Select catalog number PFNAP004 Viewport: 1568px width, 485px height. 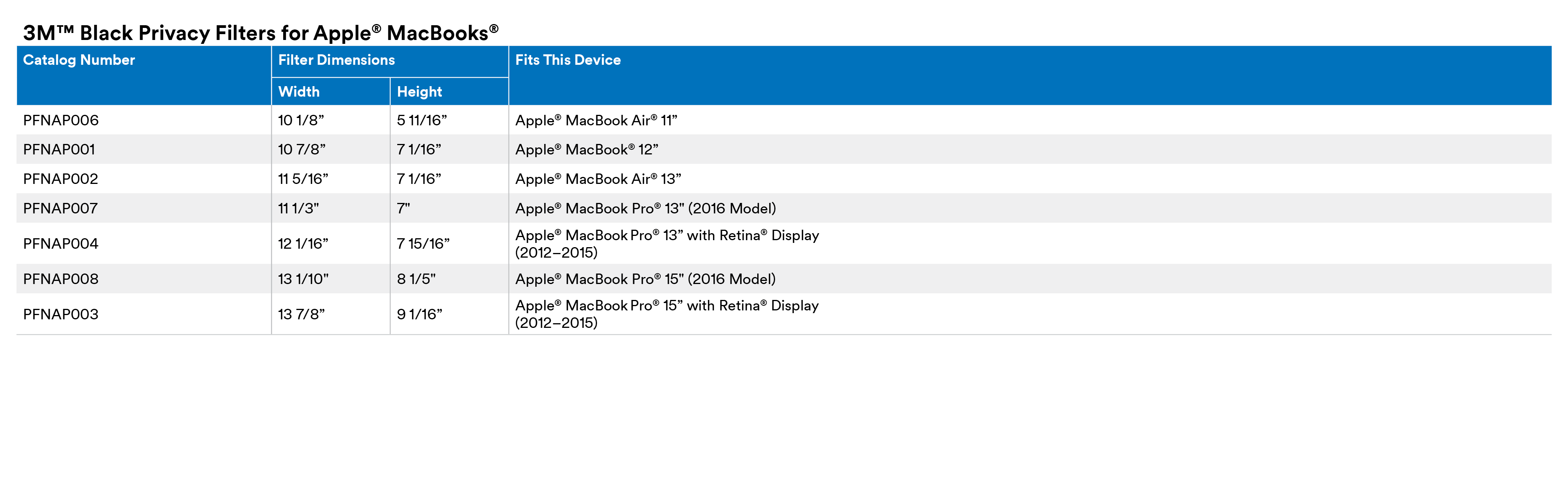60,244
